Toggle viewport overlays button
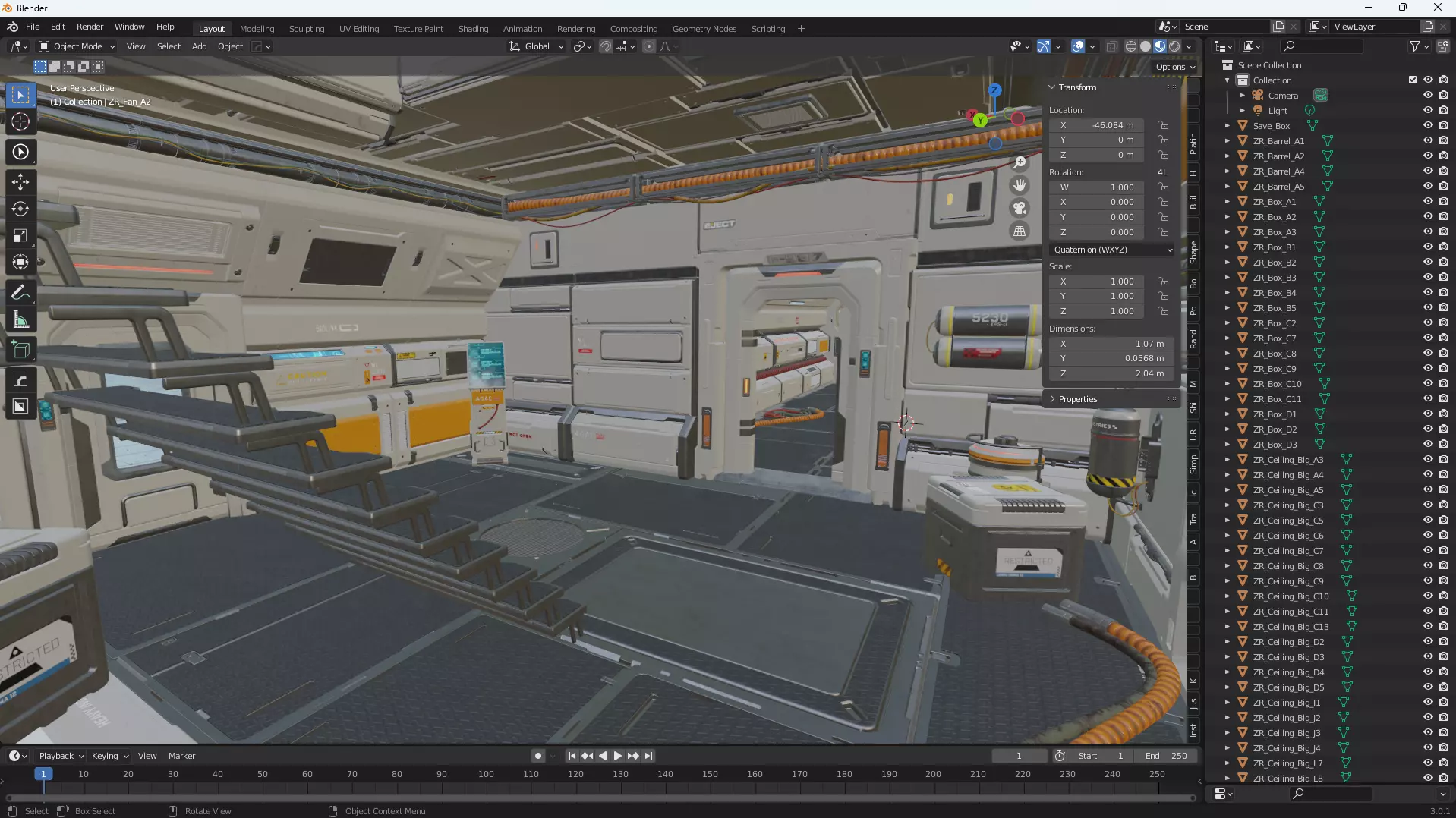Image resolution: width=1456 pixels, height=818 pixels. (x=1078, y=46)
